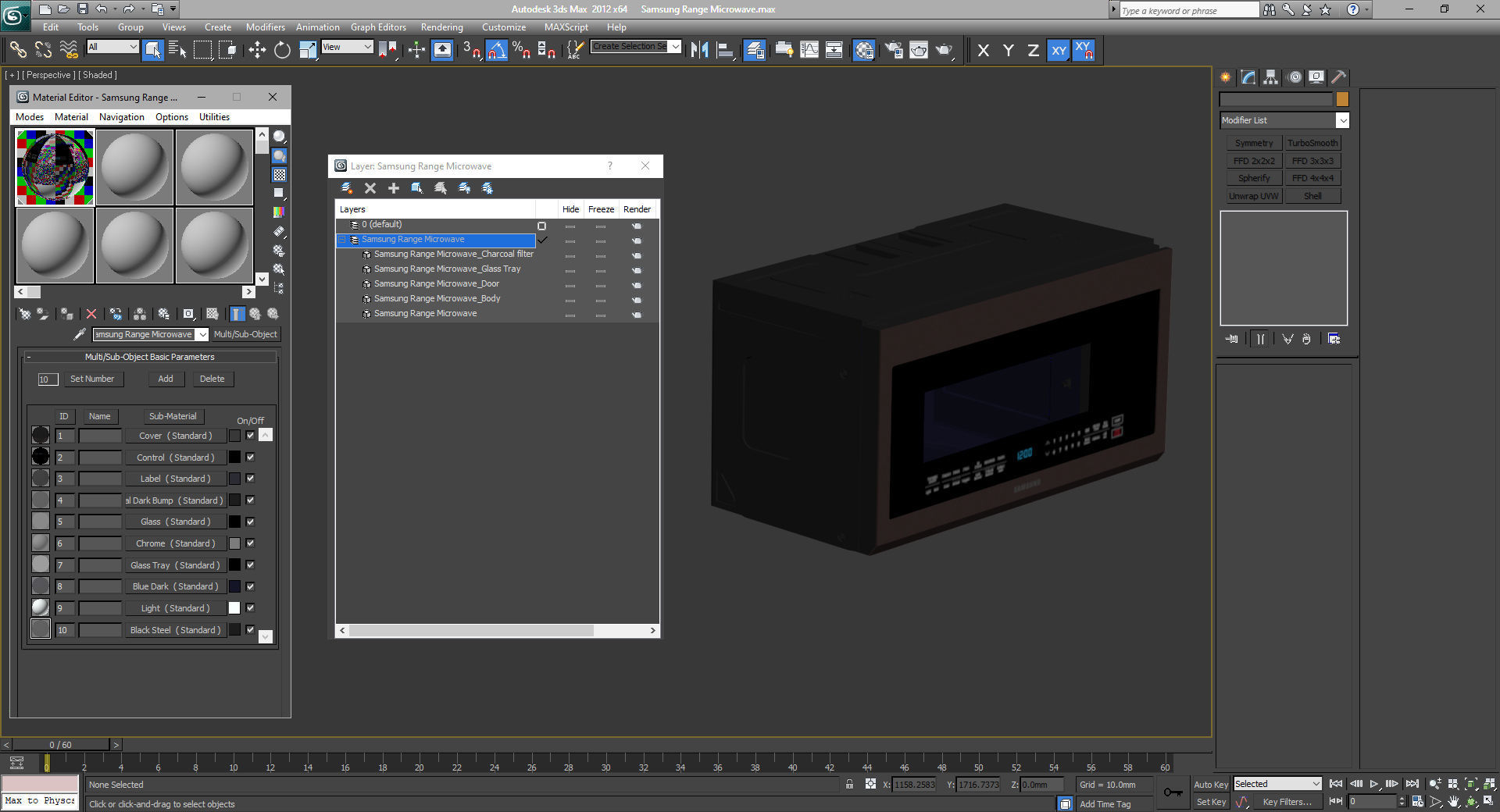Uncheck On/Off for Control sub-material

(250, 457)
